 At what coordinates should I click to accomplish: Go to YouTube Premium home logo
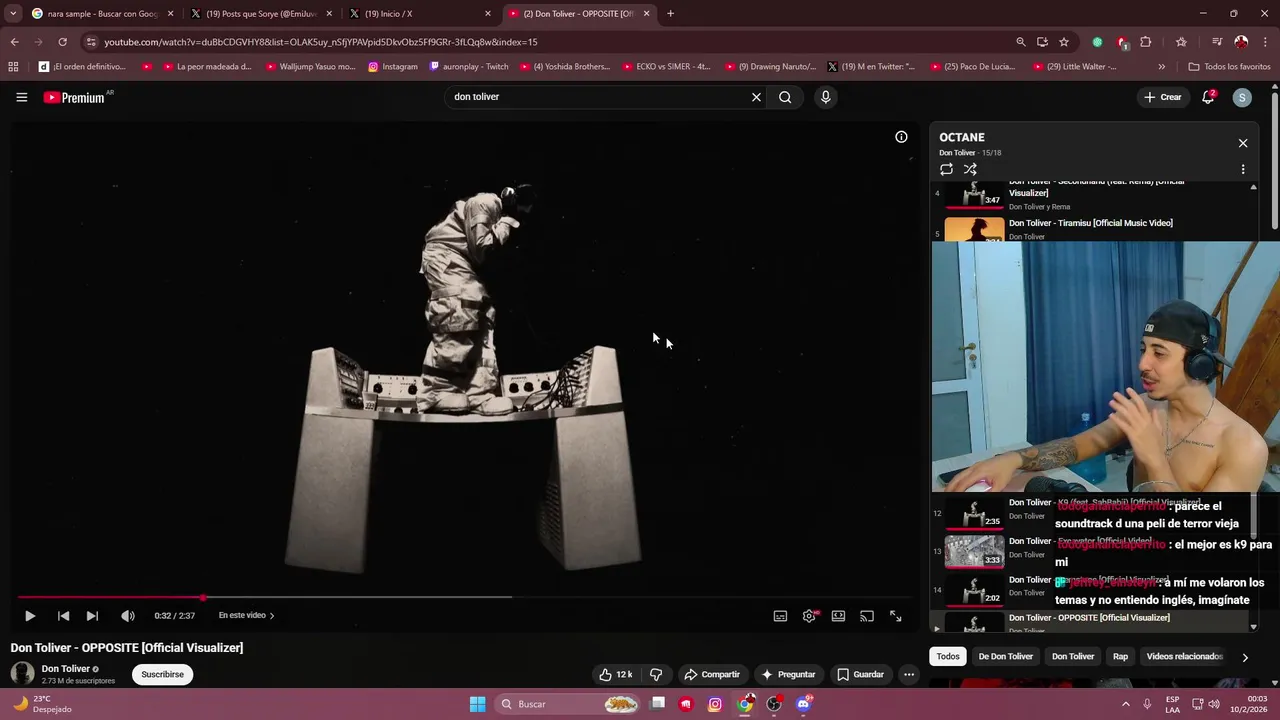(x=74, y=97)
